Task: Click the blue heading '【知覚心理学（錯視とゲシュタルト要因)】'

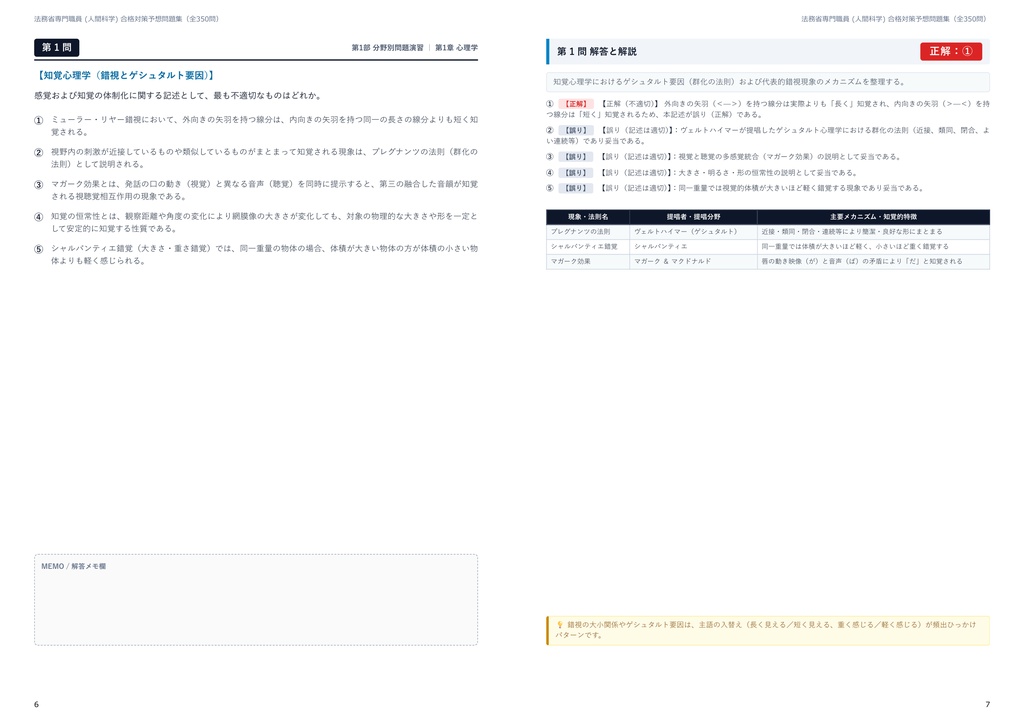Action: (126, 76)
